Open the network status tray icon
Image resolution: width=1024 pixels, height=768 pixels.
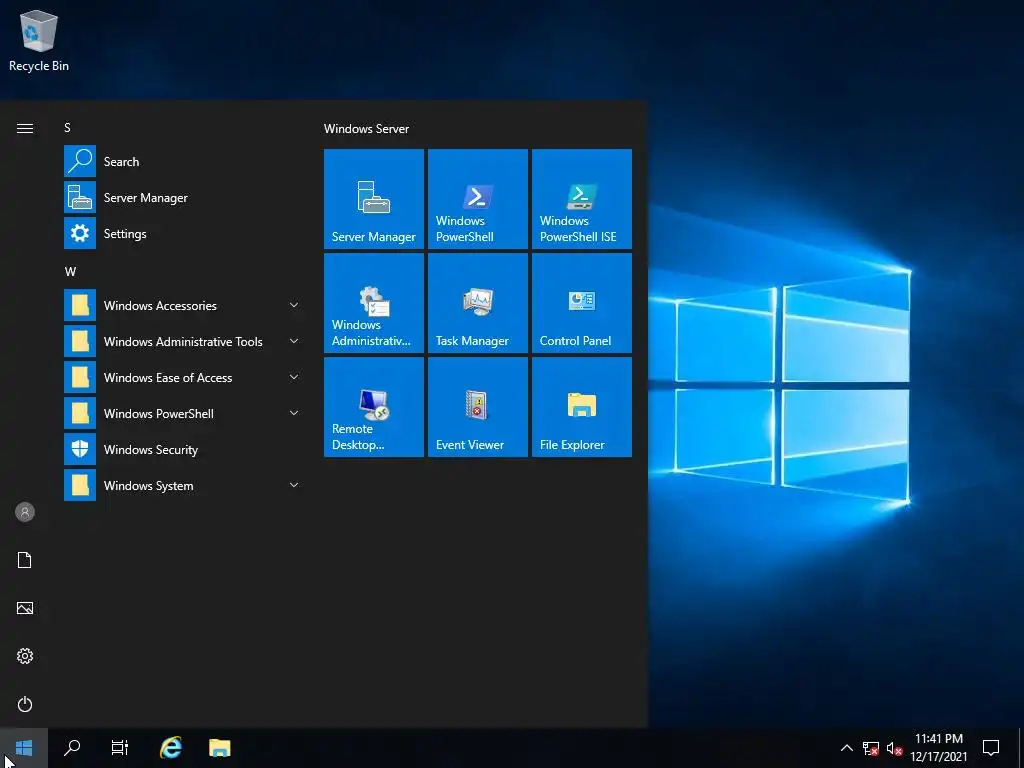point(871,748)
